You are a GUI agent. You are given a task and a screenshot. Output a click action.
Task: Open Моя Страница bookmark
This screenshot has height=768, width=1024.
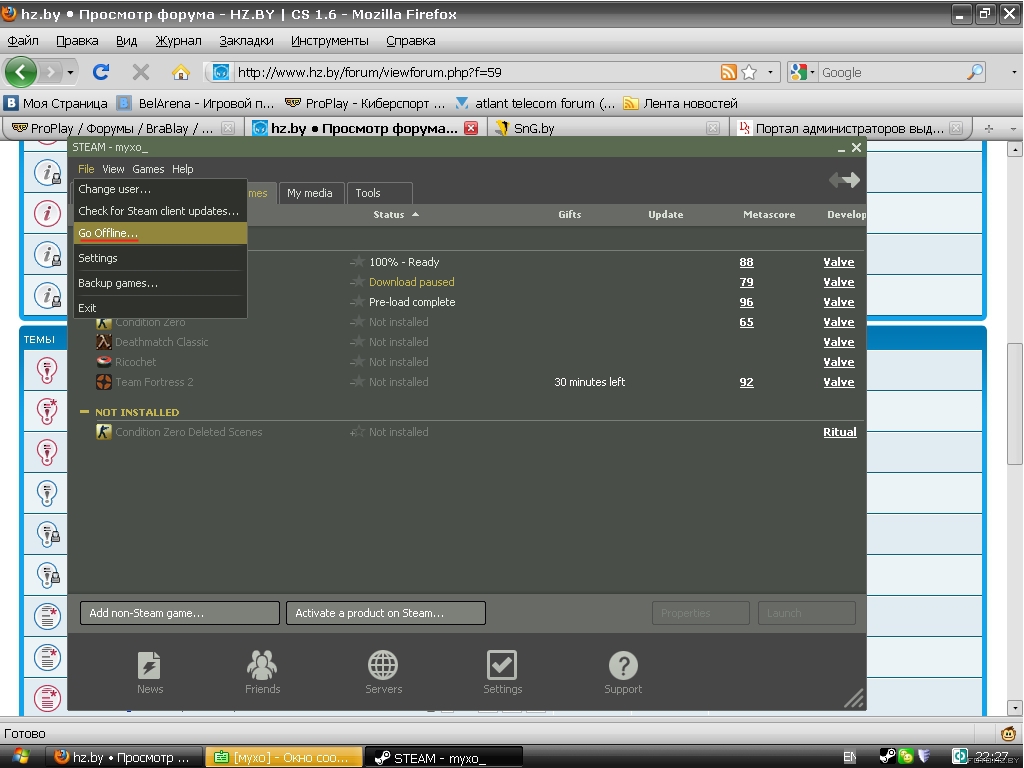[56, 103]
